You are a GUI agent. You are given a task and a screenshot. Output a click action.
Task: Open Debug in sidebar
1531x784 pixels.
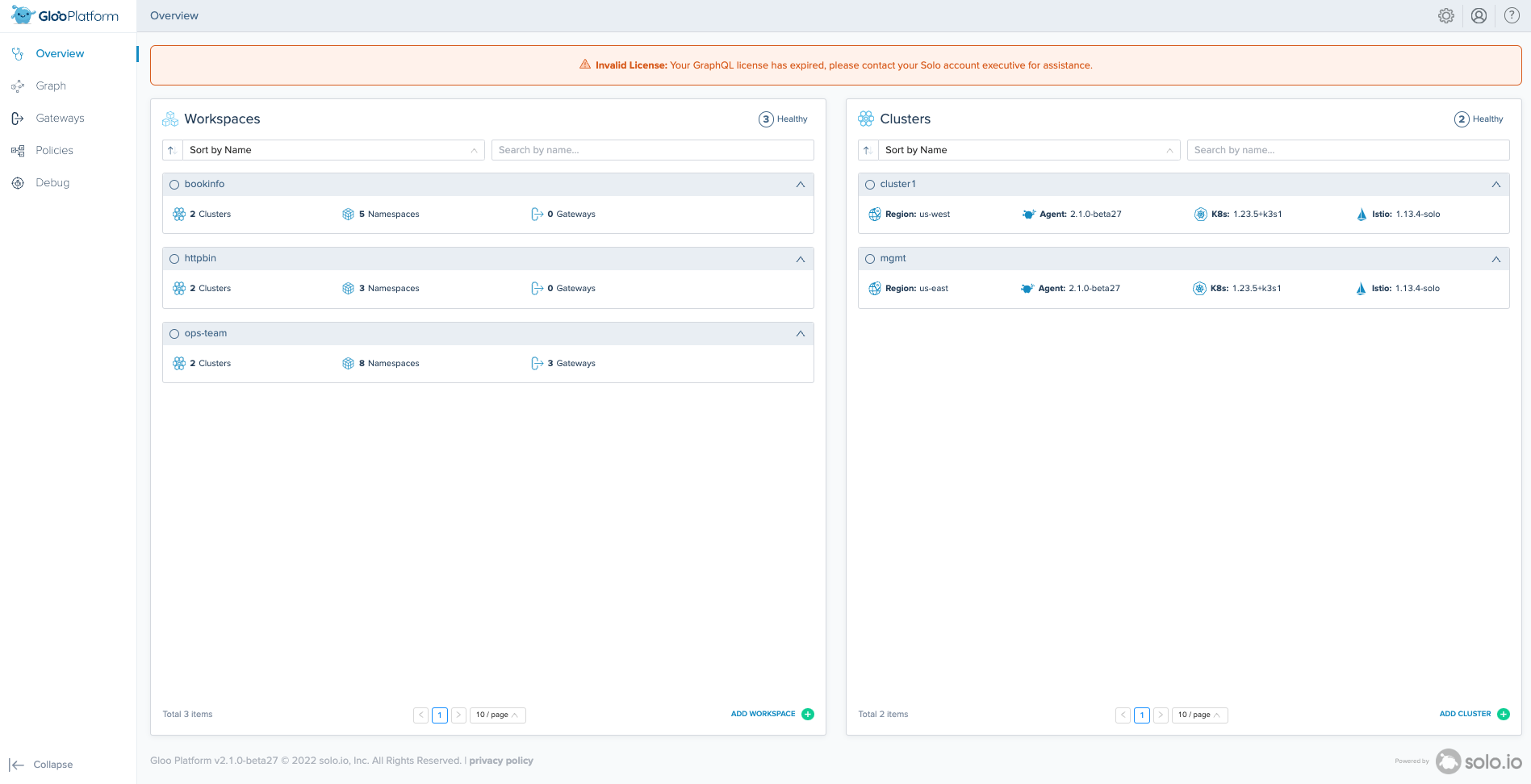(52, 183)
